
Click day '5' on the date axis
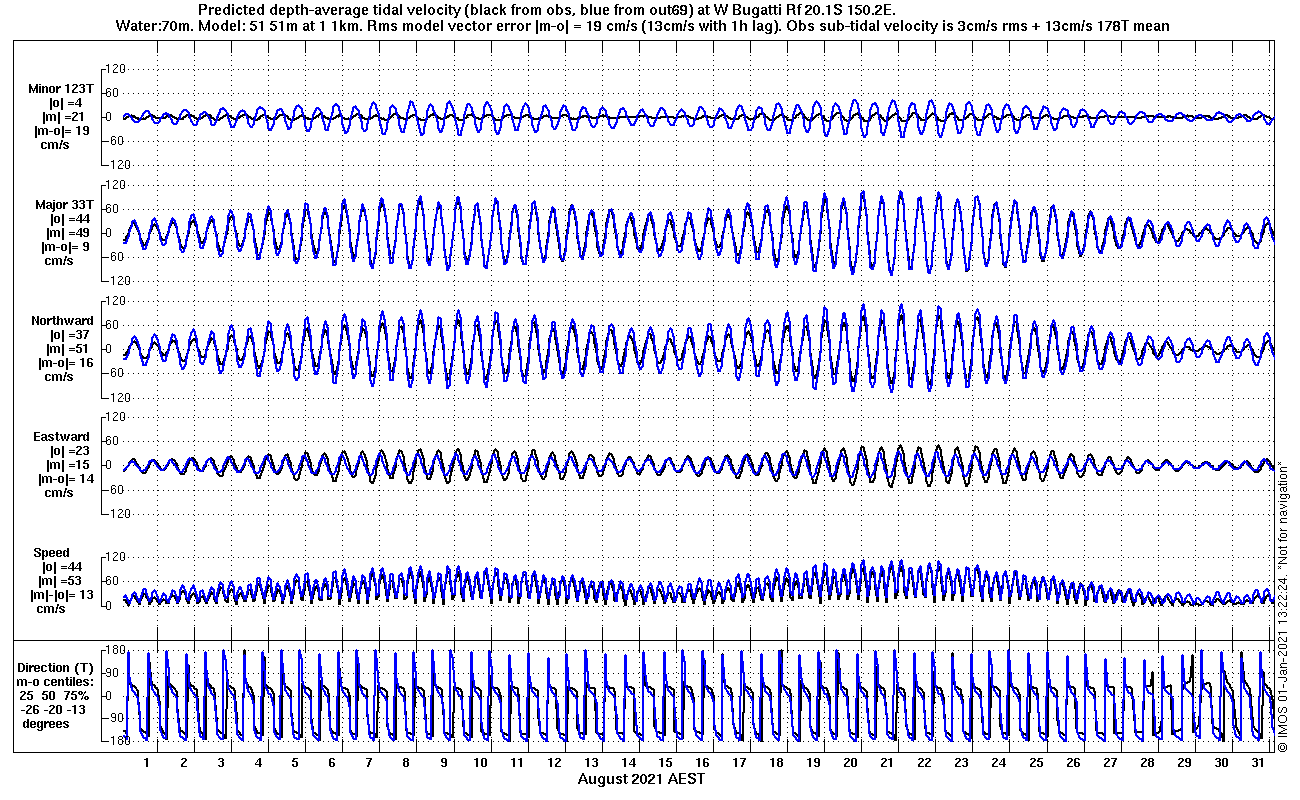click(295, 763)
